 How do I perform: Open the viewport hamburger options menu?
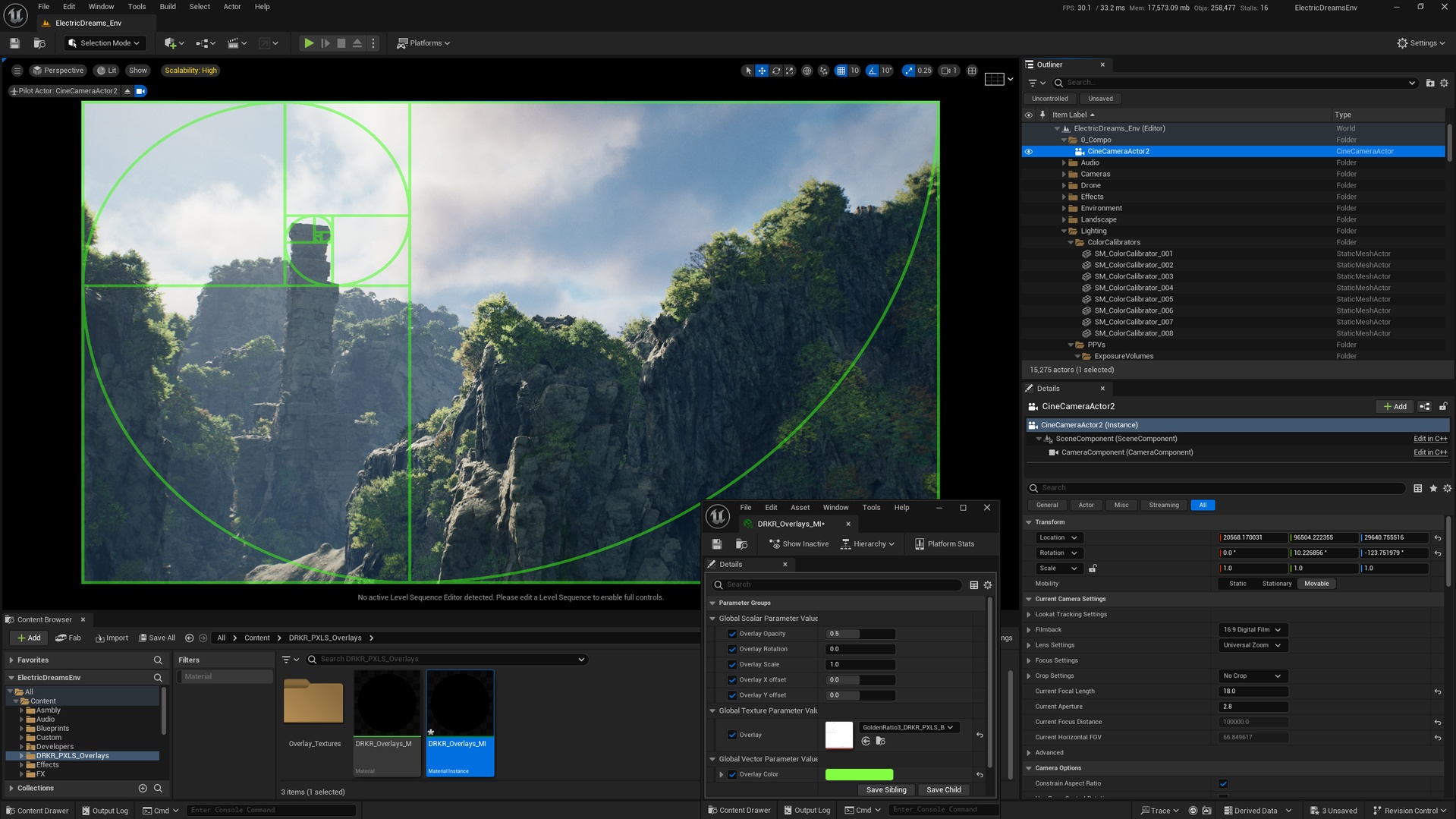click(17, 71)
